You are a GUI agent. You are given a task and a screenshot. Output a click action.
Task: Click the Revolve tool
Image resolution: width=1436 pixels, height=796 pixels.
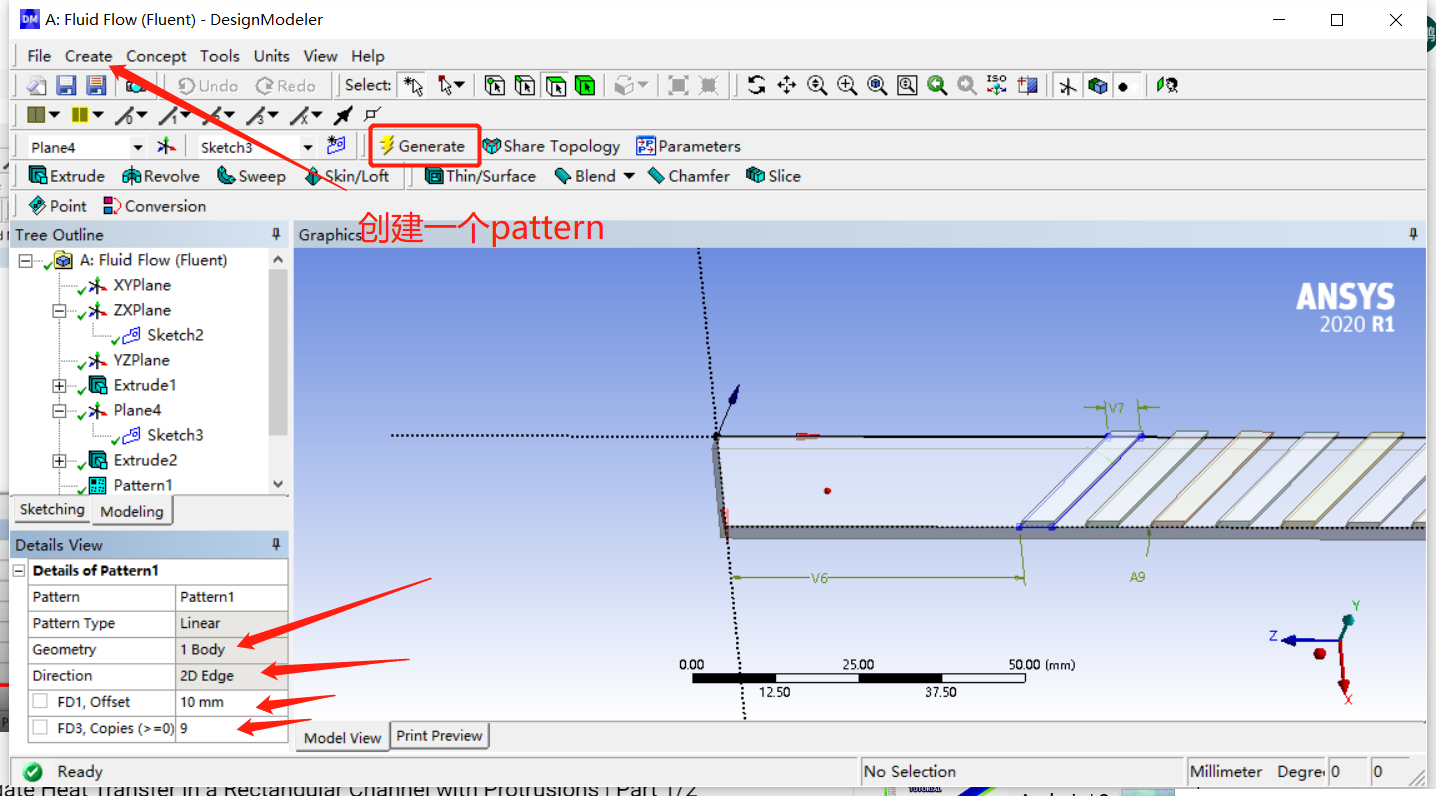point(161,176)
